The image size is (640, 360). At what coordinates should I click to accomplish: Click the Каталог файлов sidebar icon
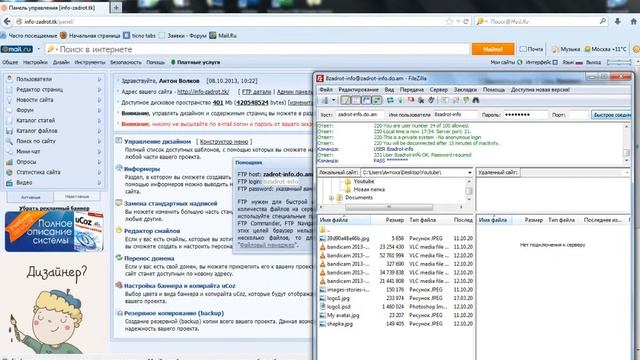(x=9, y=131)
